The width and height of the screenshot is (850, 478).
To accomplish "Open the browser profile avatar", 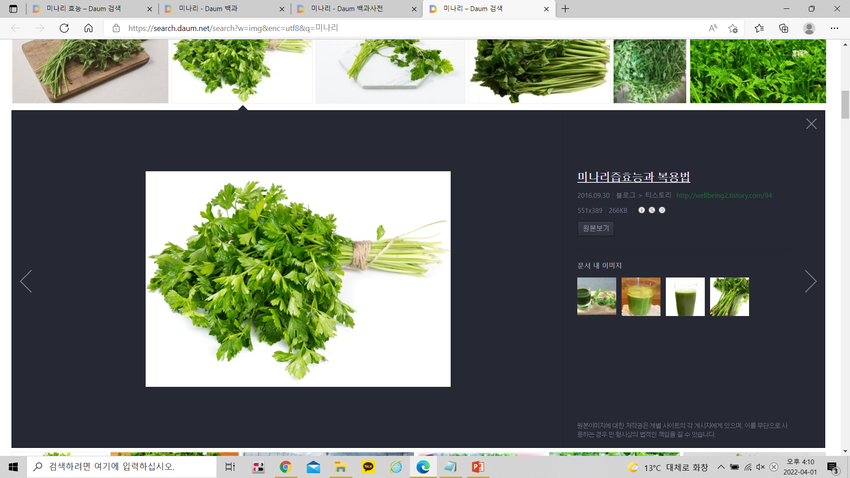I will tap(809, 28).
